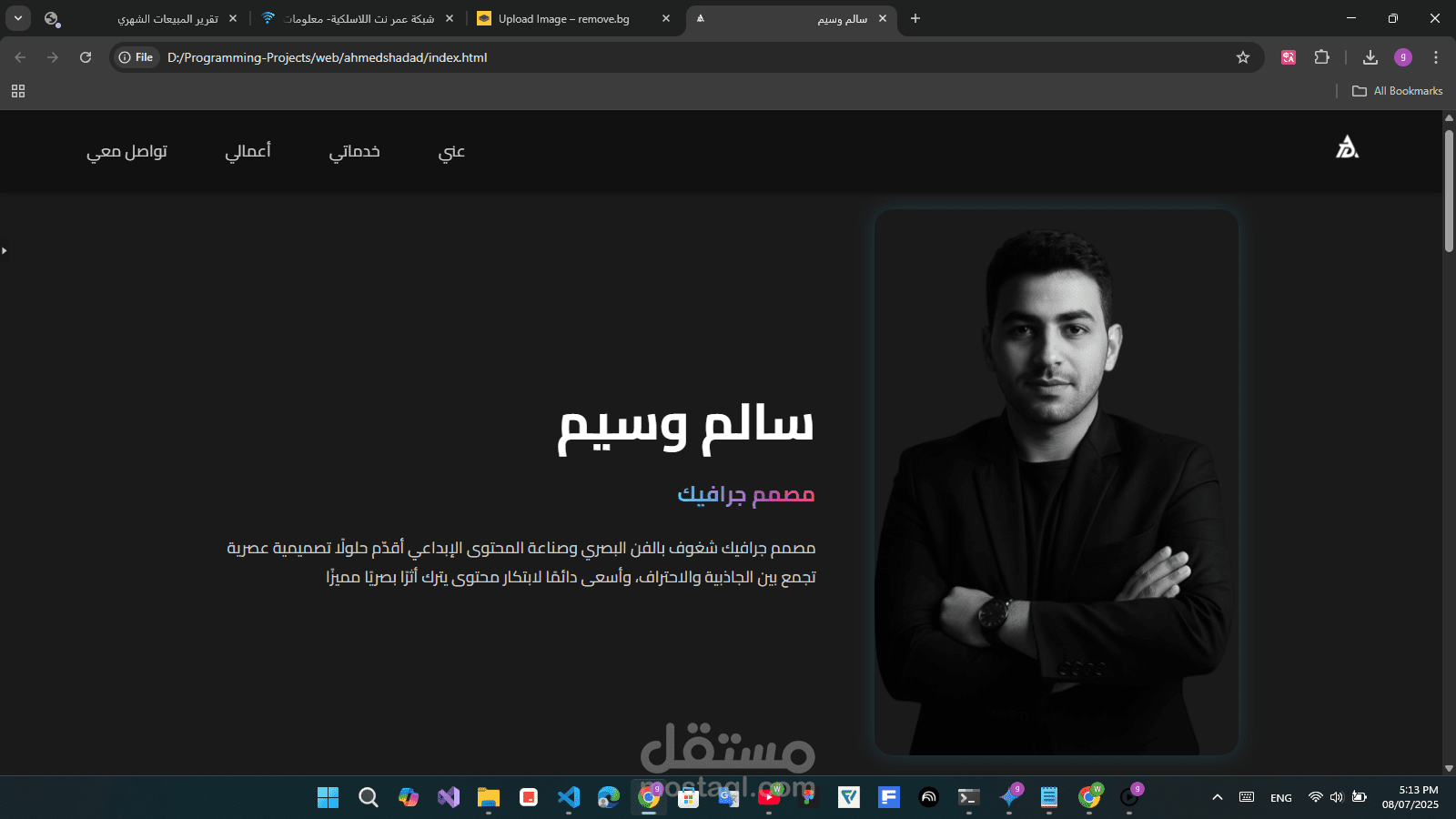
Task: Open Microsoft Edge from the taskbar
Action: (609, 797)
